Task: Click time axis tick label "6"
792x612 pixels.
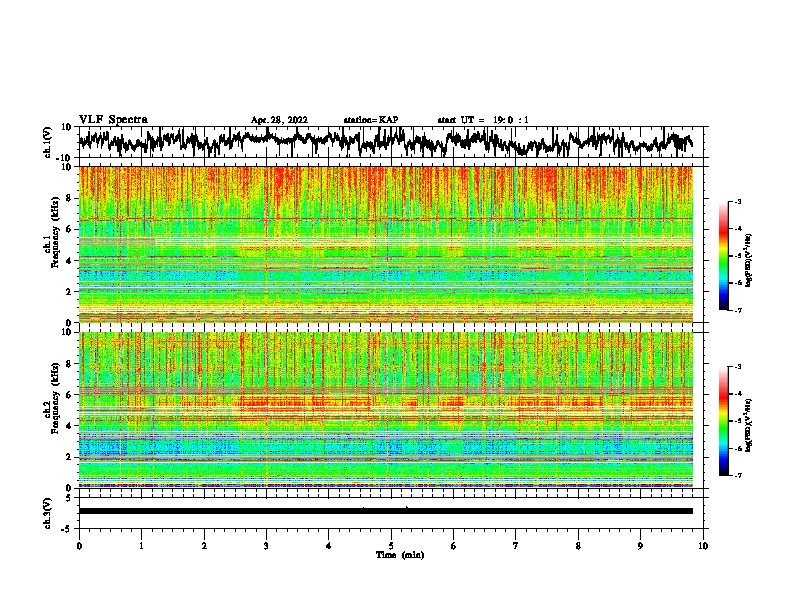Action: pos(454,546)
